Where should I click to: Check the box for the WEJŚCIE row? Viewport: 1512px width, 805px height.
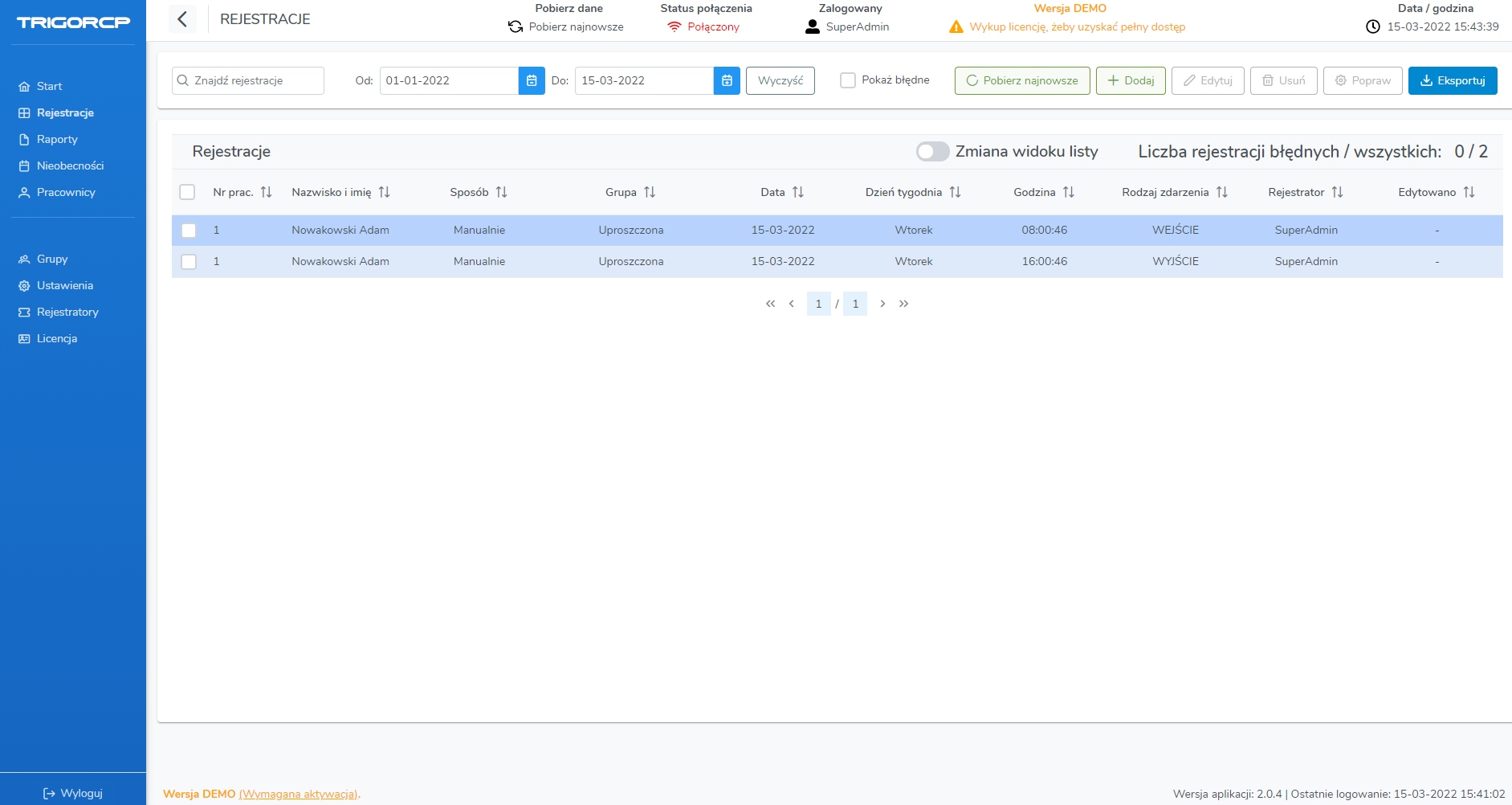189,231
